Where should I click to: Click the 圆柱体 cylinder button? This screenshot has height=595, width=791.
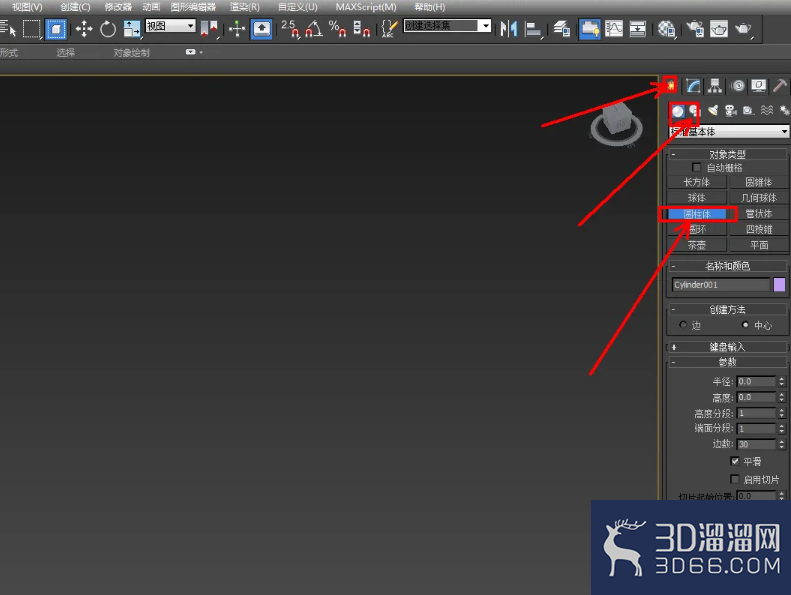697,214
